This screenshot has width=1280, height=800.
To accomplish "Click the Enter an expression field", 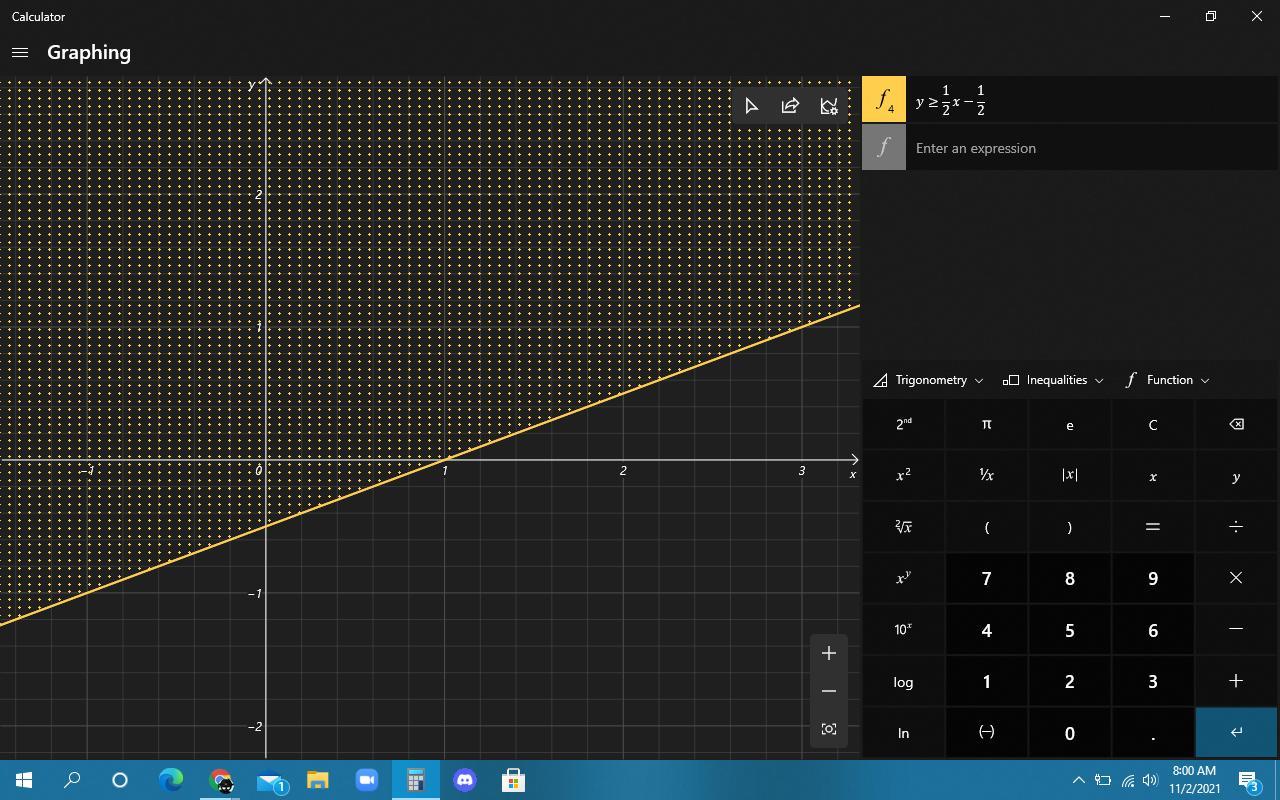I will click(x=1090, y=148).
